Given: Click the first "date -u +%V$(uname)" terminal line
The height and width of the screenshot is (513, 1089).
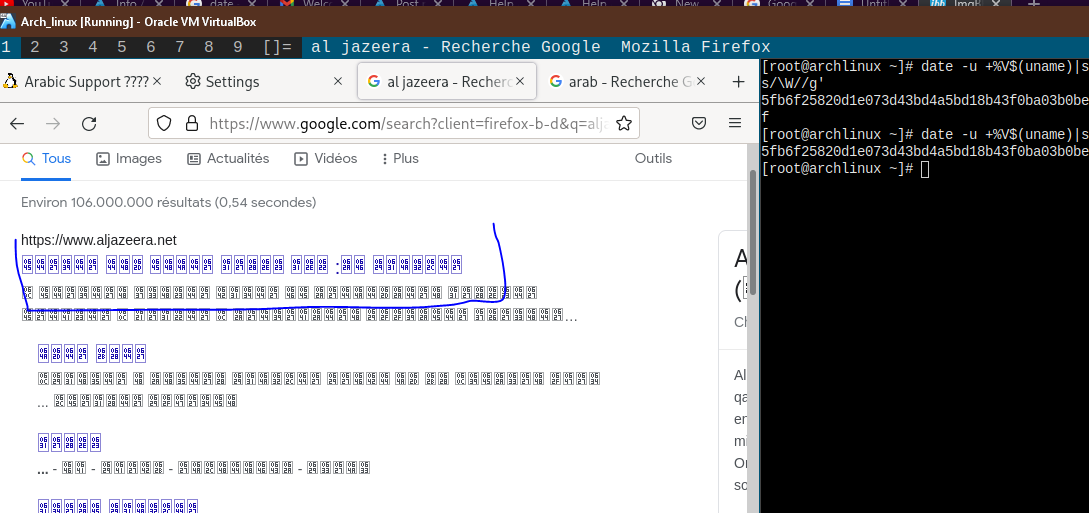Looking at the screenshot, I should 924,67.
